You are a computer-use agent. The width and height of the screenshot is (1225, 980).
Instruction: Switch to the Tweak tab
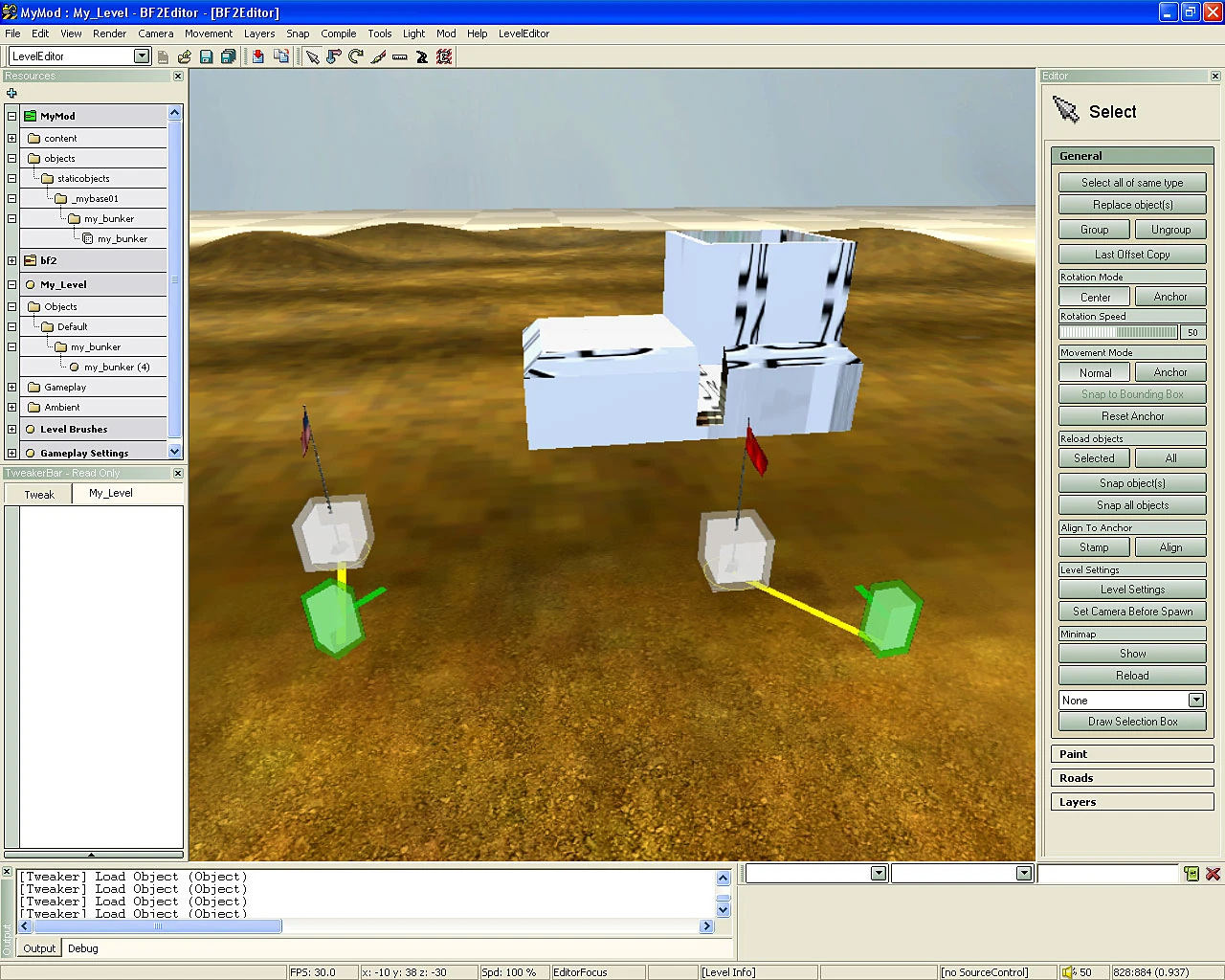point(39,495)
